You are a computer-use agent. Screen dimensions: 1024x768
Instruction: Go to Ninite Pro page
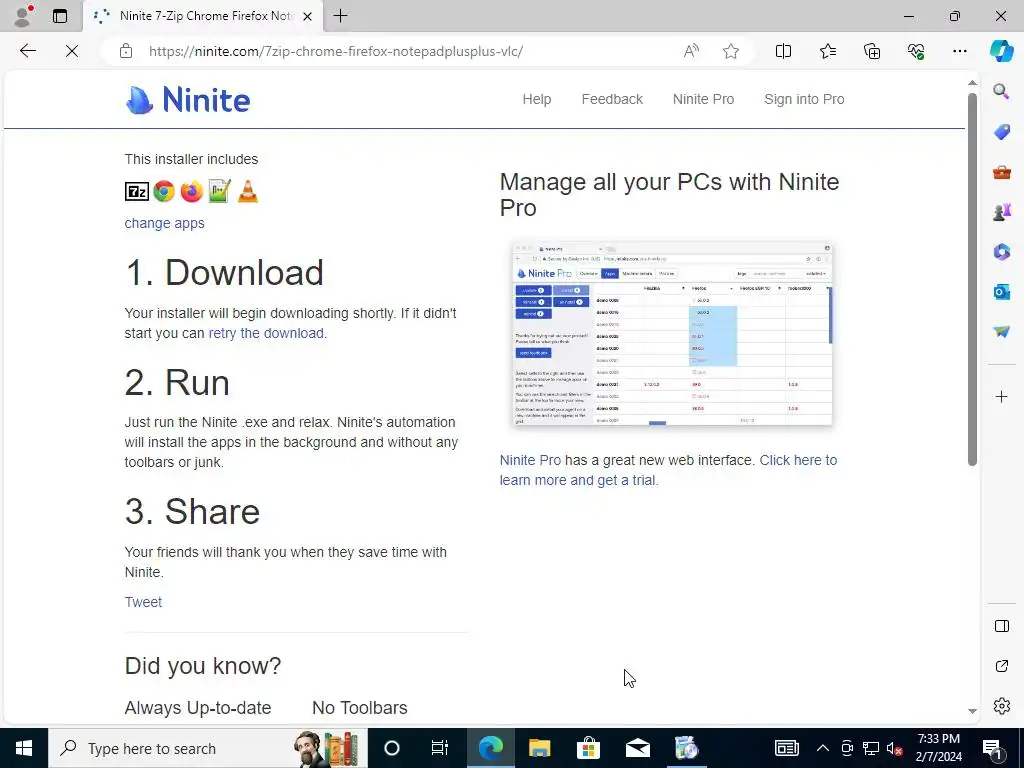tap(703, 99)
